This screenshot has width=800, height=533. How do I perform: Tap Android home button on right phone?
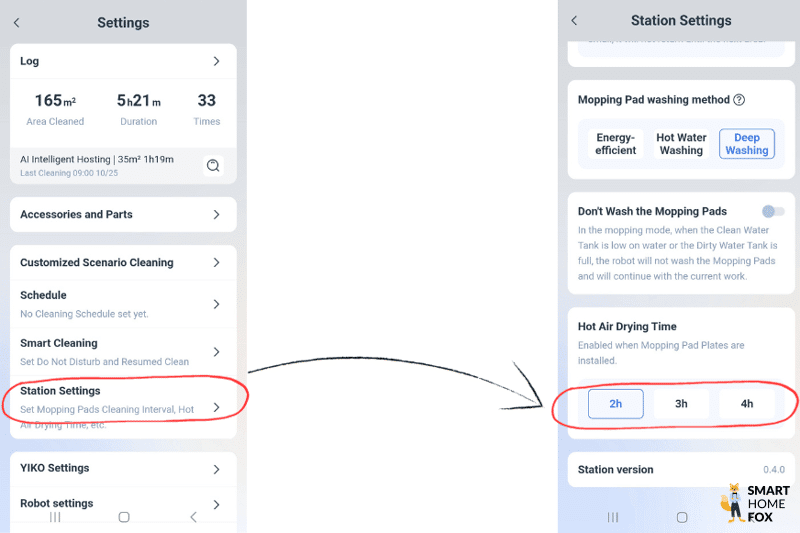(682, 517)
